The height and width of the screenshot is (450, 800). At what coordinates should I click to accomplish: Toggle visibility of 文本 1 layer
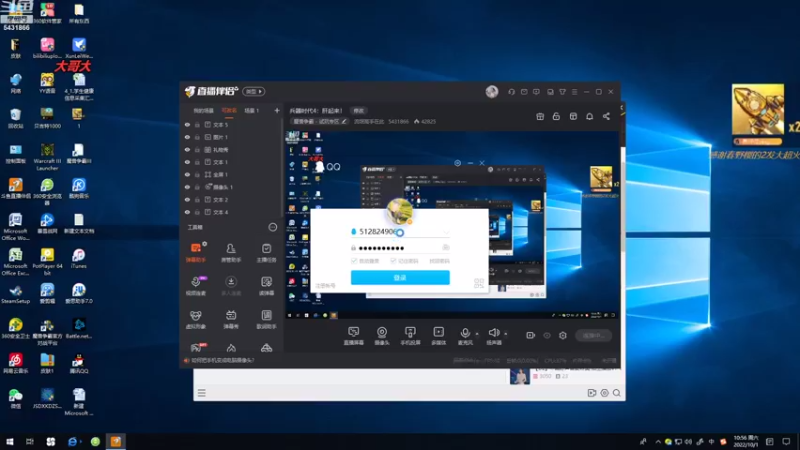point(187,162)
